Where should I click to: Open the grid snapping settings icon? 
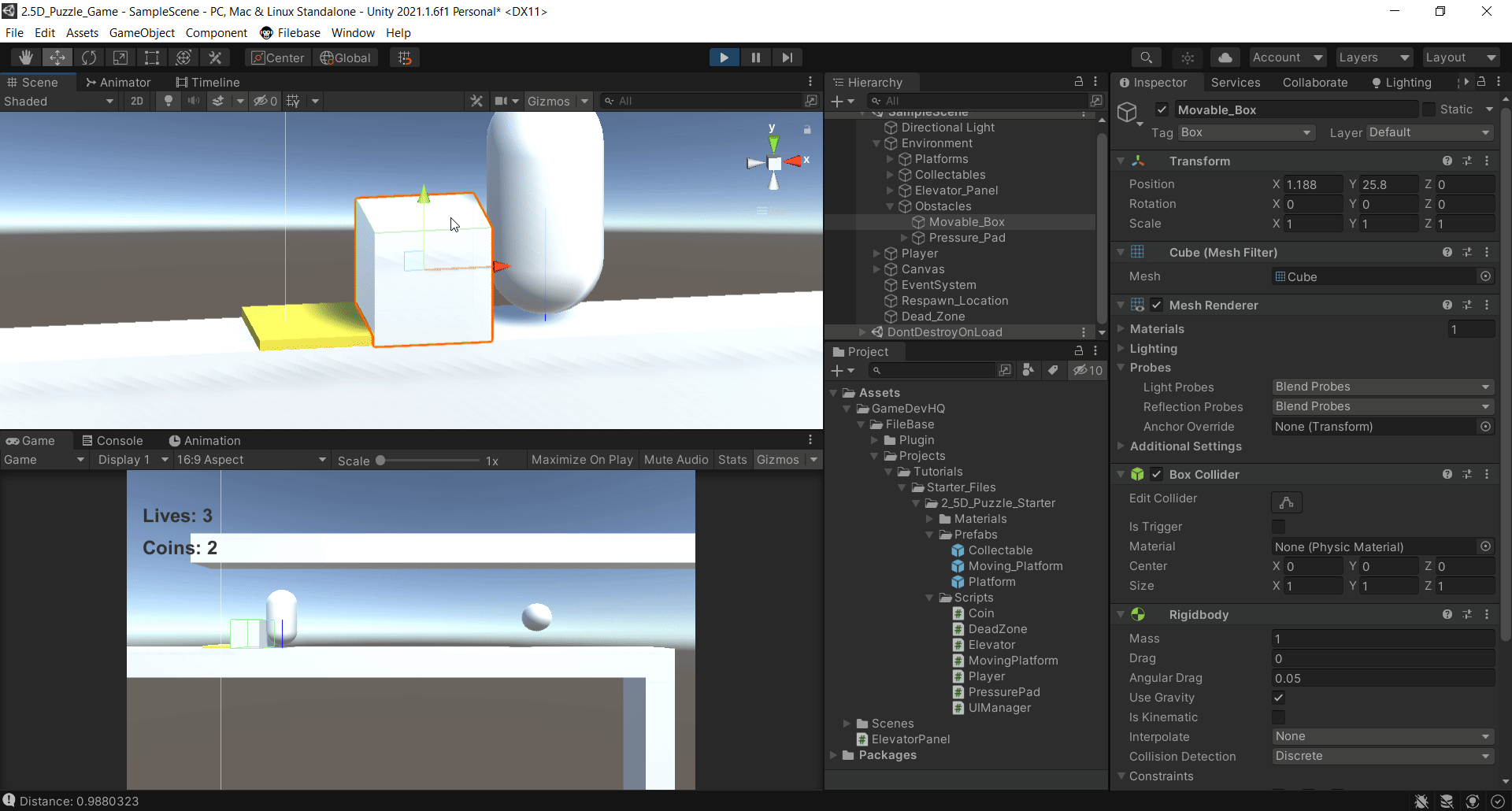pyautogui.click(x=404, y=57)
